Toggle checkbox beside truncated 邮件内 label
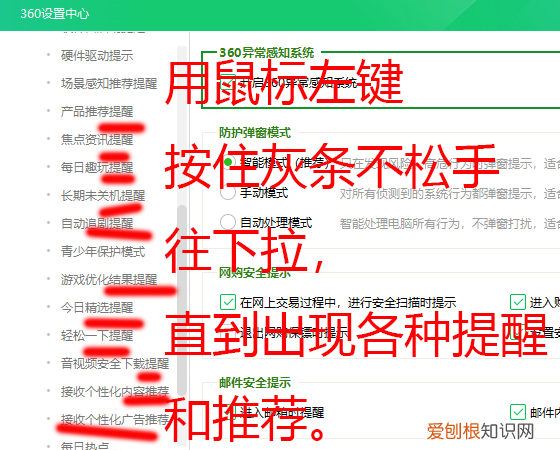The image size is (560, 450). (518, 412)
